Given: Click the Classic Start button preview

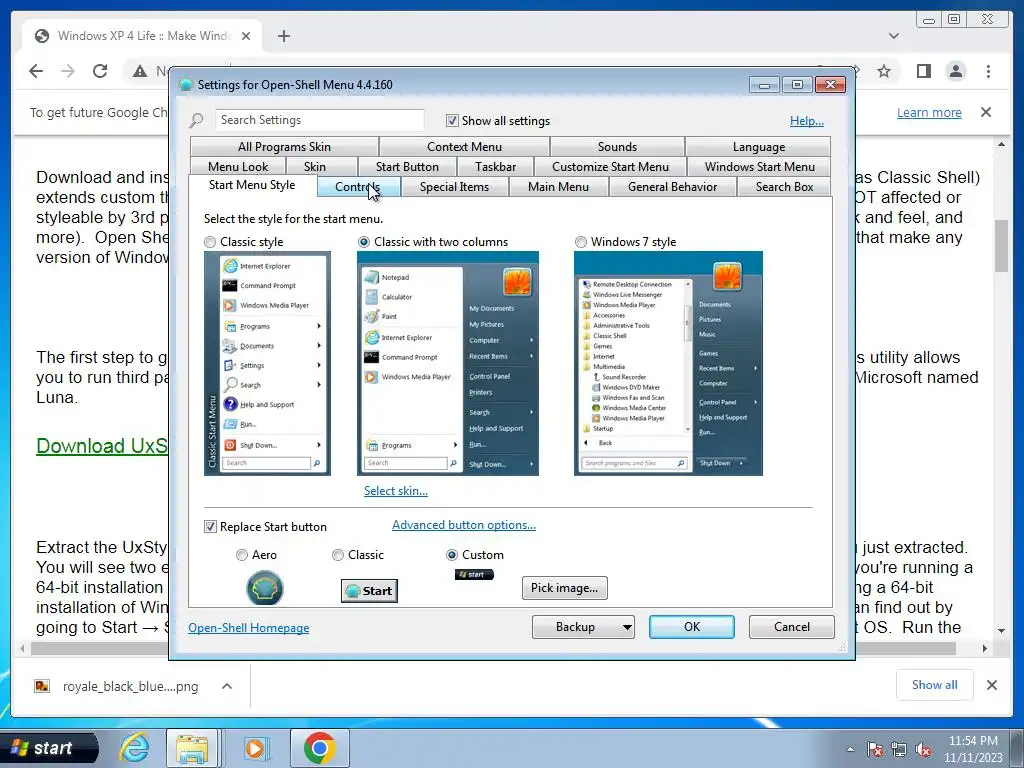Looking at the screenshot, I should click(369, 591).
